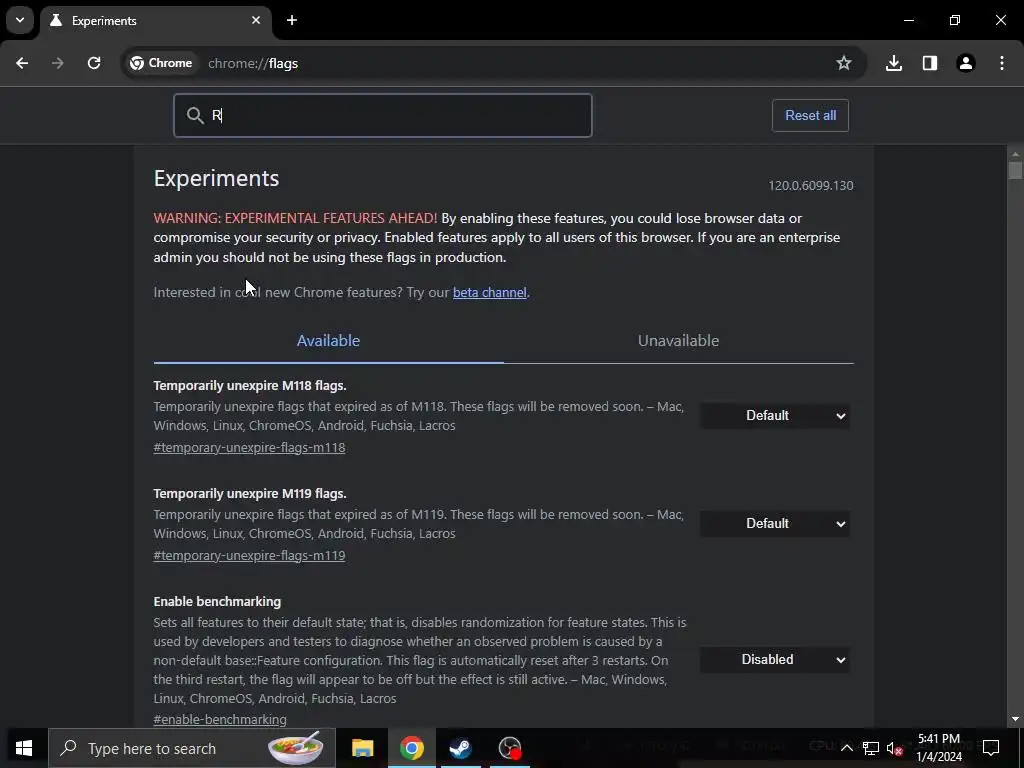1024x768 pixels.
Task: Click the WARNING: EXPERIMENTAL FEATURES AHEAD text
Action: pyautogui.click(x=295, y=218)
